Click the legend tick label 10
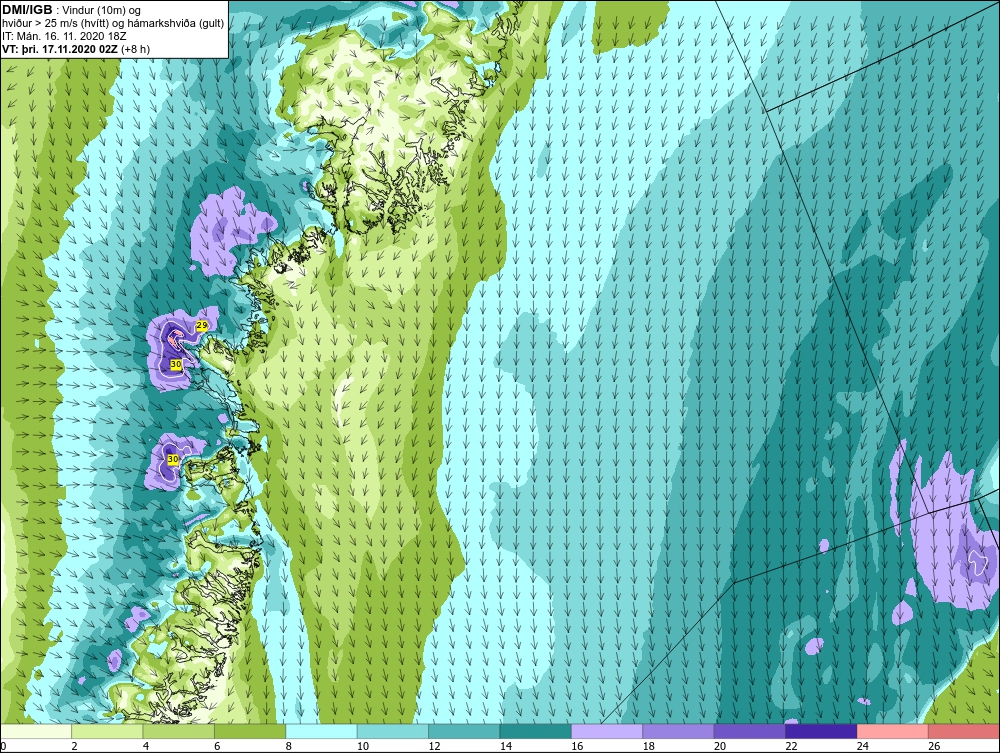Image resolution: width=1000 pixels, height=753 pixels. coord(363,746)
